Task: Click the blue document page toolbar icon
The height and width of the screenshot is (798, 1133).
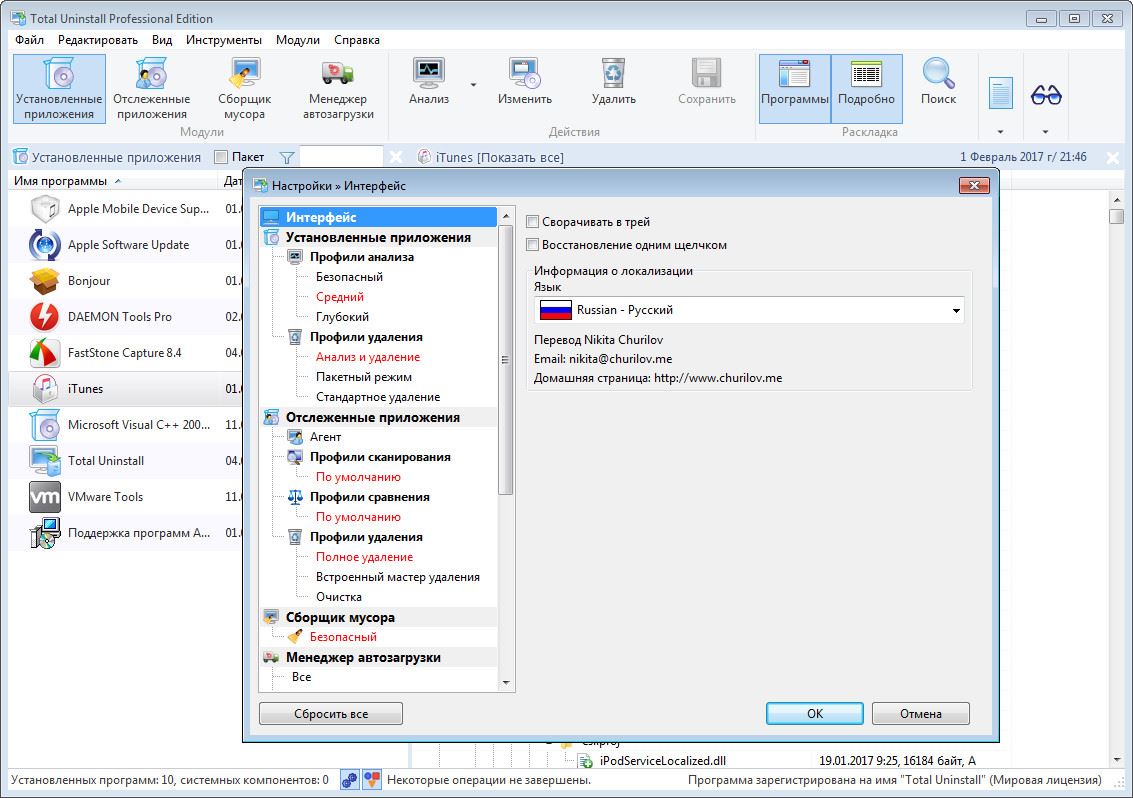Action: coord(1000,93)
